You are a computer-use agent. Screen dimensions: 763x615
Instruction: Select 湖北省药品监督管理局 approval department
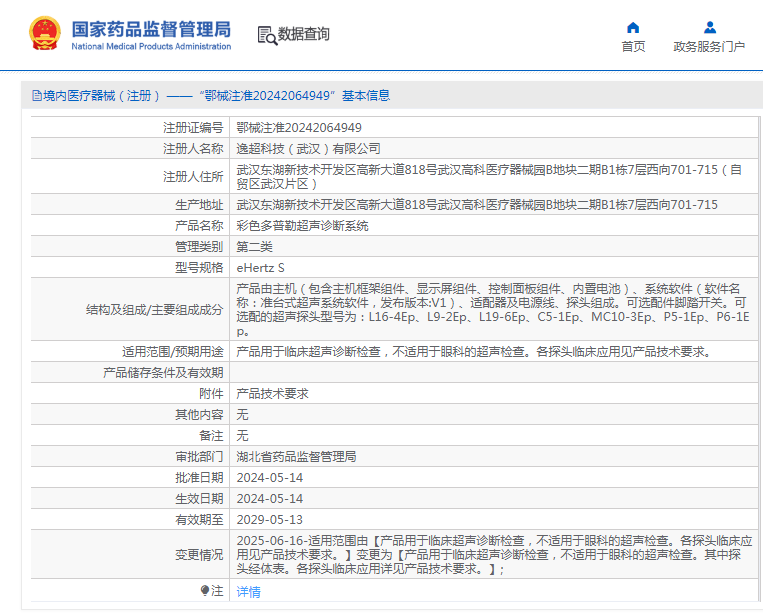point(296,456)
